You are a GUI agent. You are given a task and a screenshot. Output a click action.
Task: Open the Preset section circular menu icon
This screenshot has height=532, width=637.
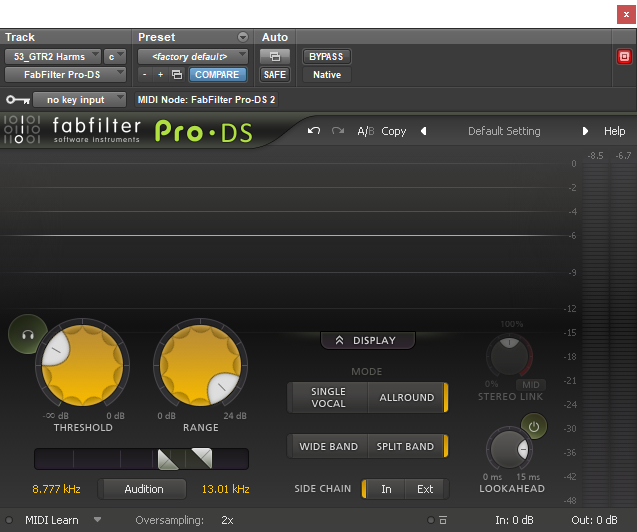coord(243,37)
